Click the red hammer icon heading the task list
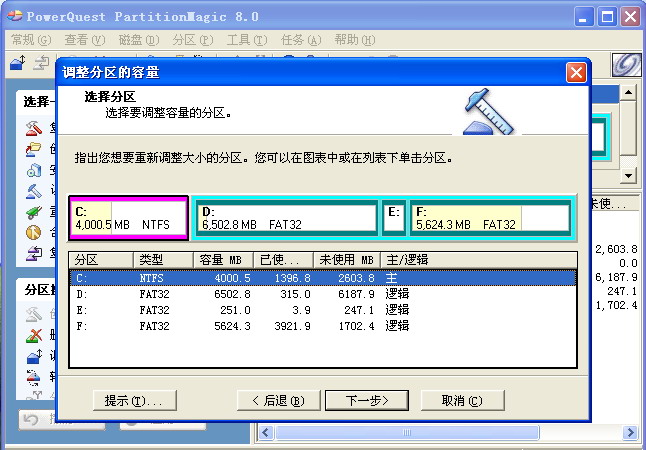 coord(33,128)
